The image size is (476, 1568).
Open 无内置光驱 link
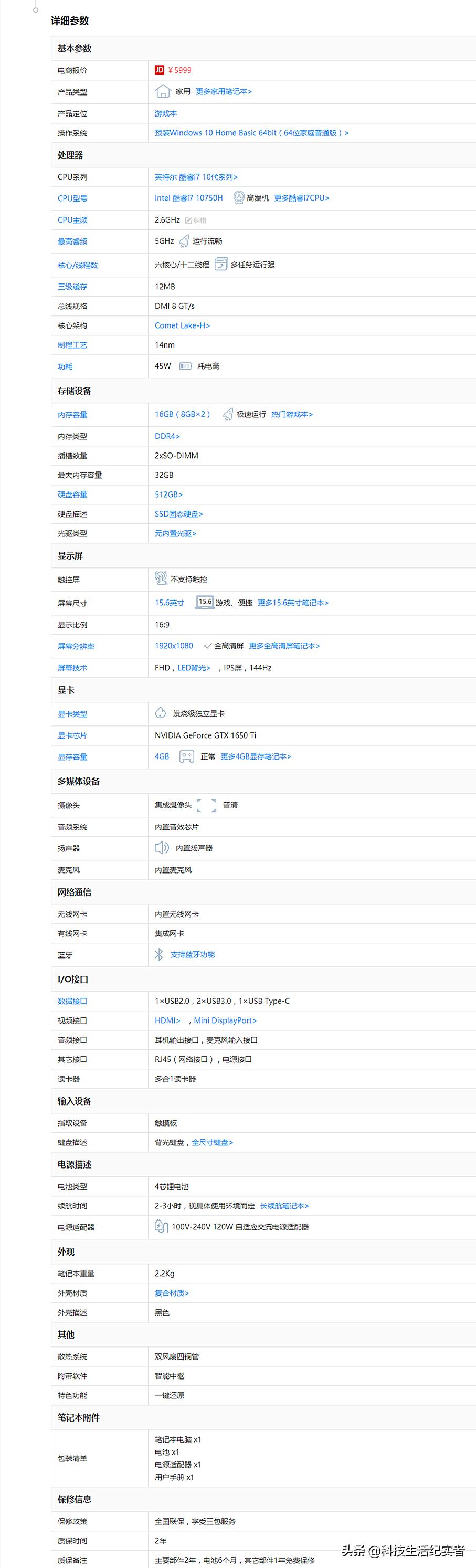(x=175, y=534)
